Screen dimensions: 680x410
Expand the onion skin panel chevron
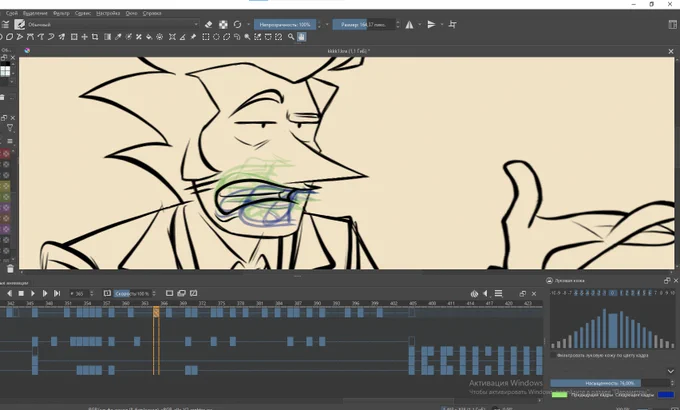pyautogui.click(x=670, y=371)
